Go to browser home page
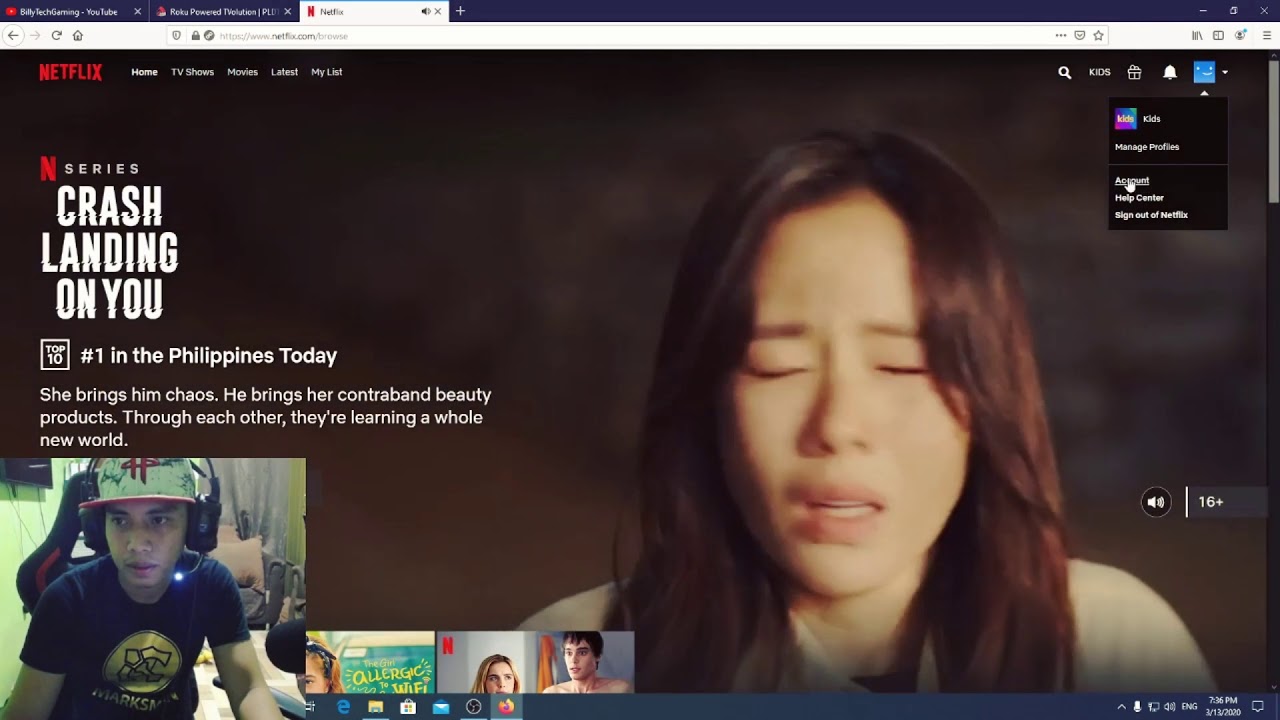The width and height of the screenshot is (1280, 720). pyautogui.click(x=78, y=35)
